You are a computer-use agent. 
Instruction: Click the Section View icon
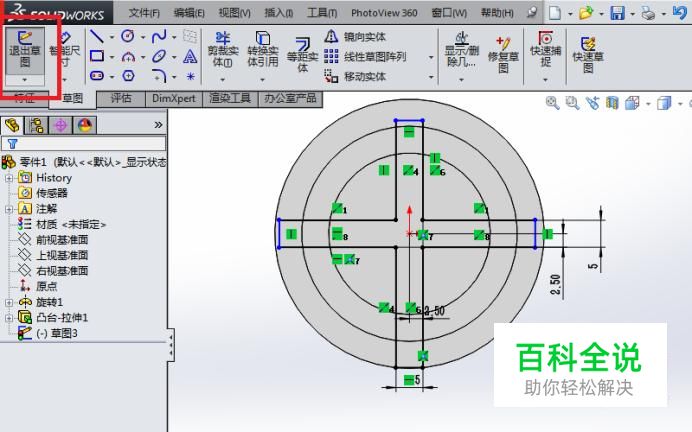[x=612, y=103]
